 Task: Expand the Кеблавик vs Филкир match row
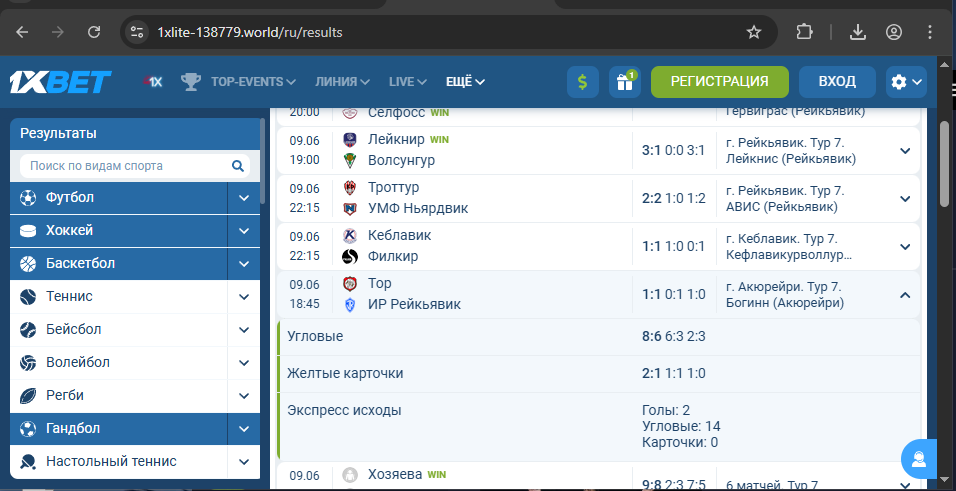click(905, 246)
